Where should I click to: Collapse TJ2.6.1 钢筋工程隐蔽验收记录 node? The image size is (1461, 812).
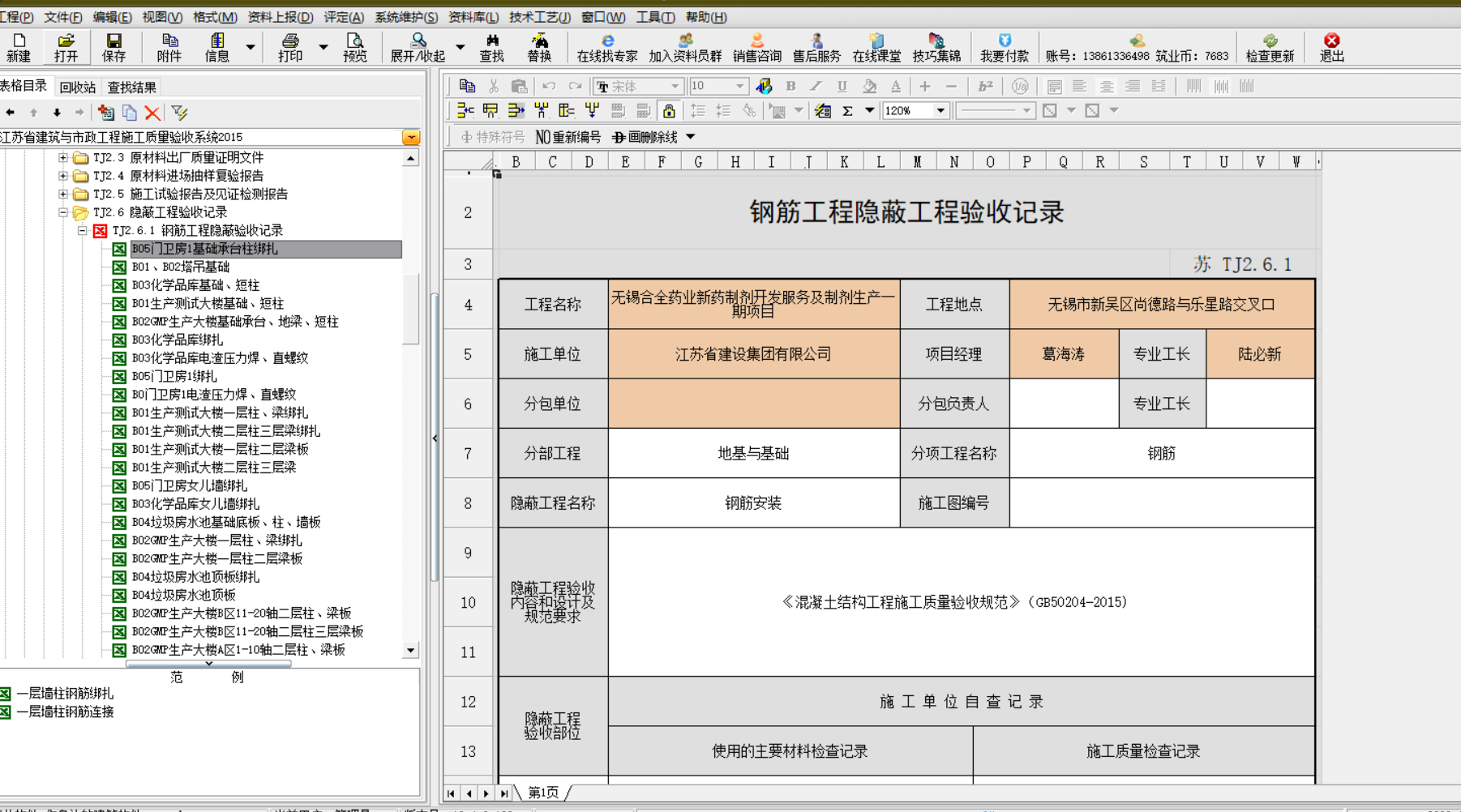82,230
